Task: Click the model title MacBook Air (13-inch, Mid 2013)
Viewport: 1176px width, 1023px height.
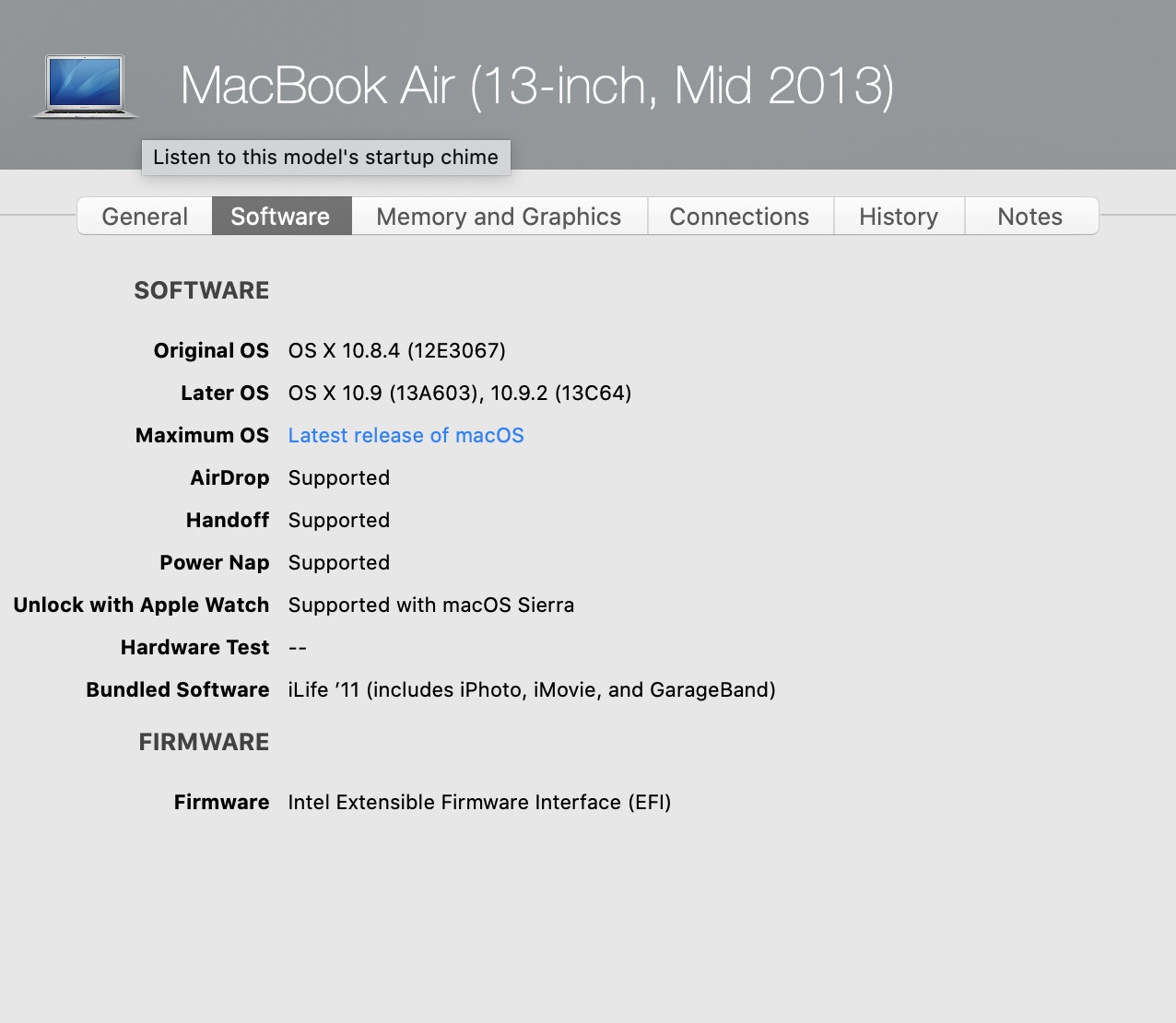Action: click(537, 86)
